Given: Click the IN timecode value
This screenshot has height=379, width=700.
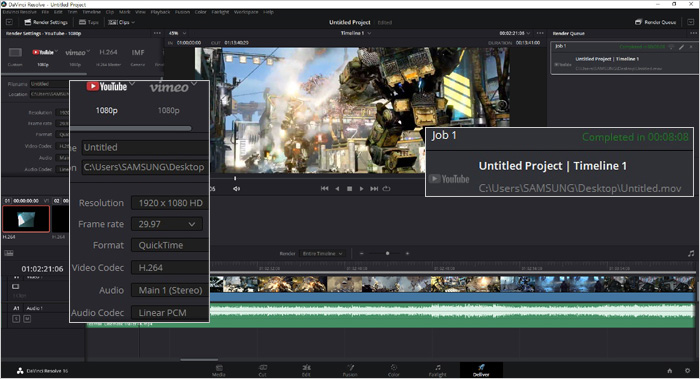Looking at the screenshot, I should 189,43.
